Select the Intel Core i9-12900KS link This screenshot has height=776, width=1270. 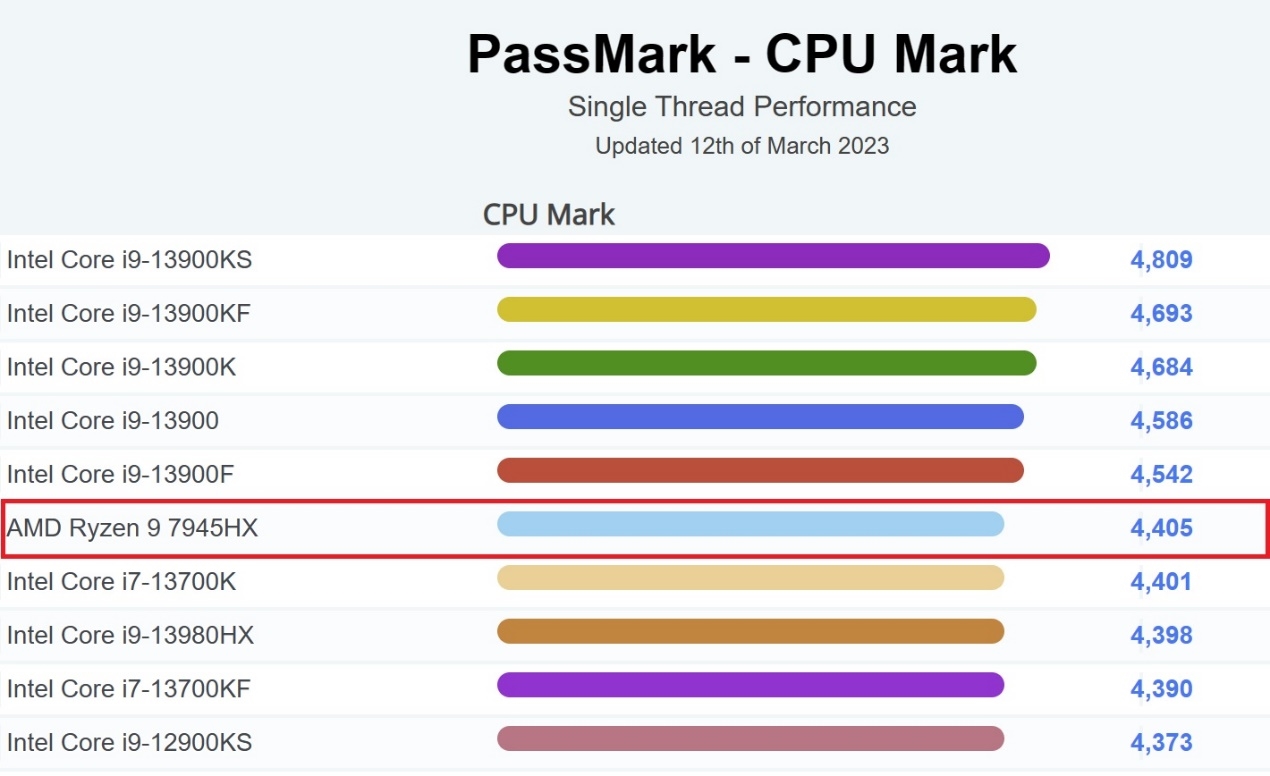click(x=129, y=742)
